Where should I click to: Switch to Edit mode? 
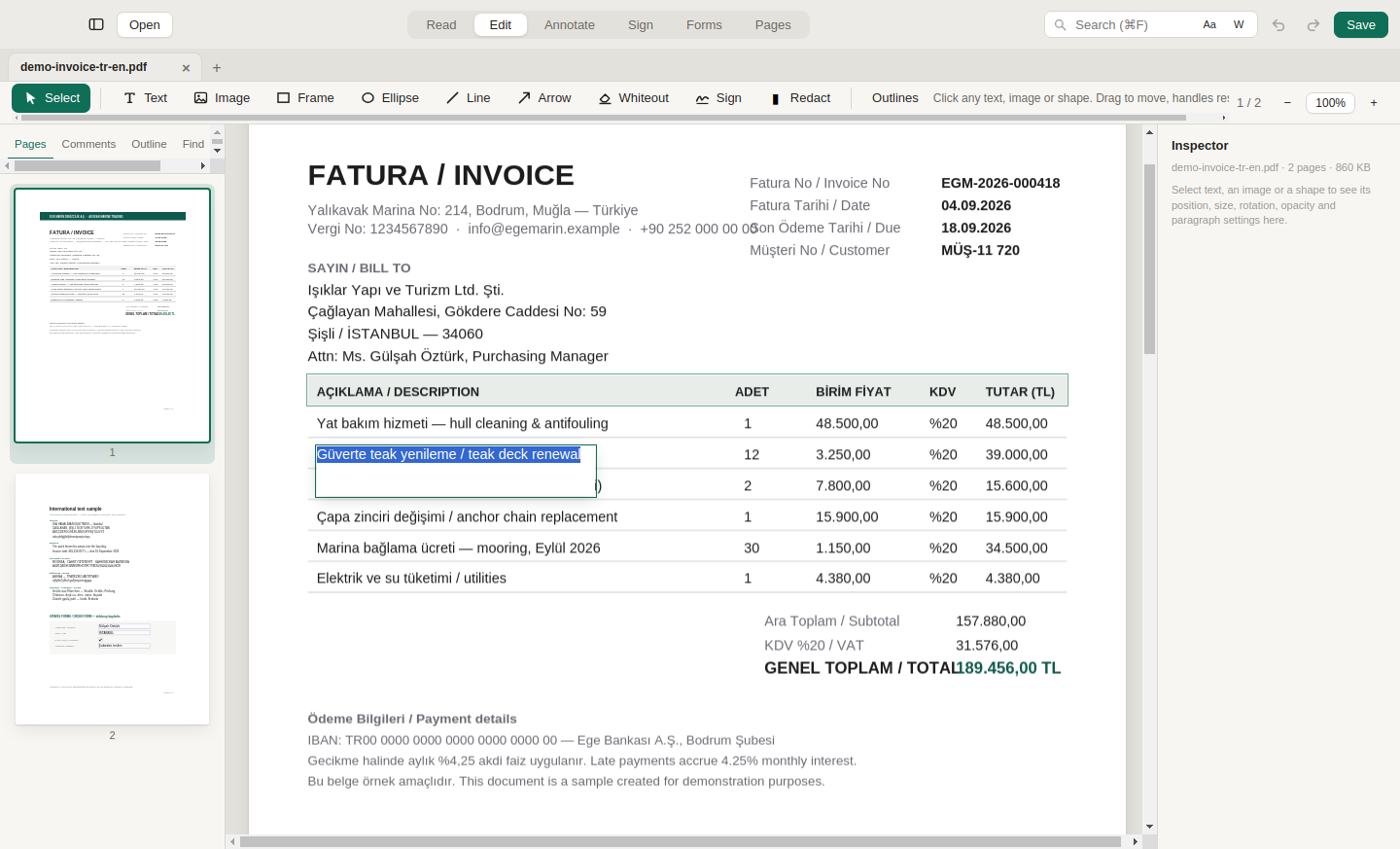pyautogui.click(x=501, y=25)
